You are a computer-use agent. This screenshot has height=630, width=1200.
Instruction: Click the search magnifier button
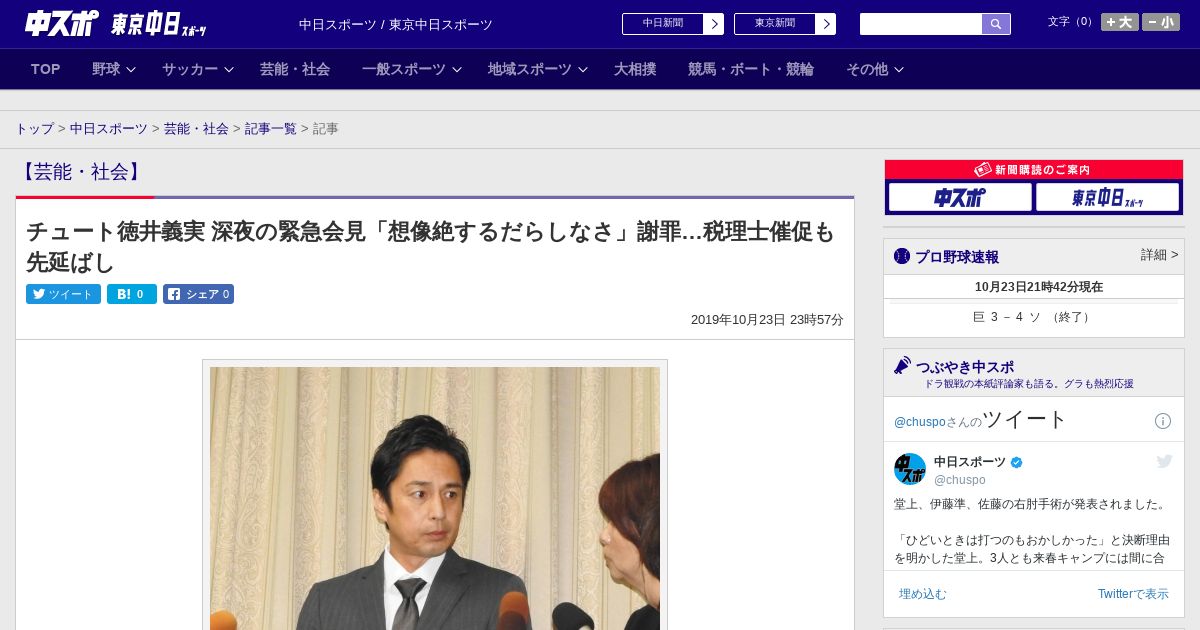pyautogui.click(x=996, y=24)
